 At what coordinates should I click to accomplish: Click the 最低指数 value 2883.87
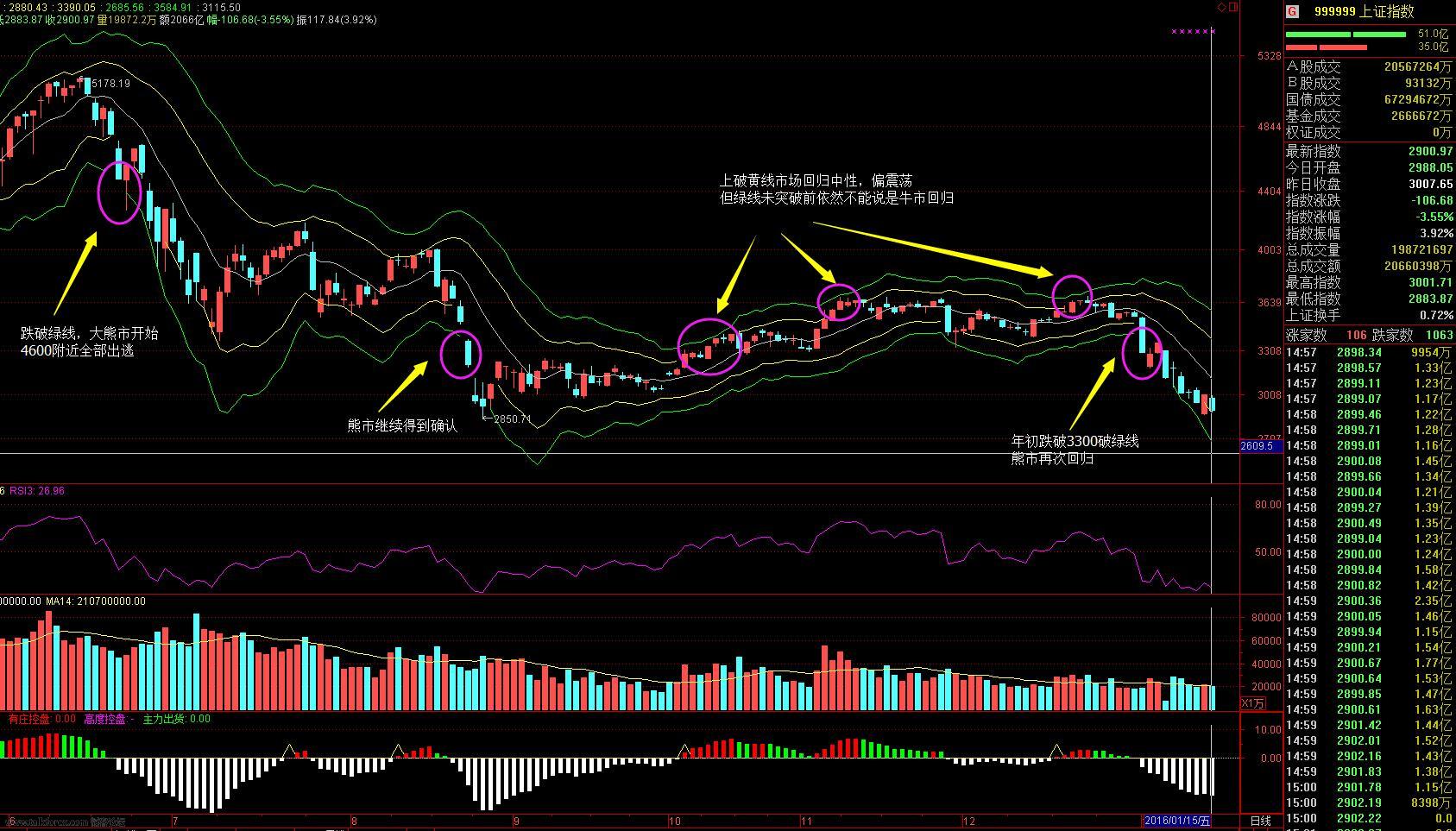click(1430, 299)
